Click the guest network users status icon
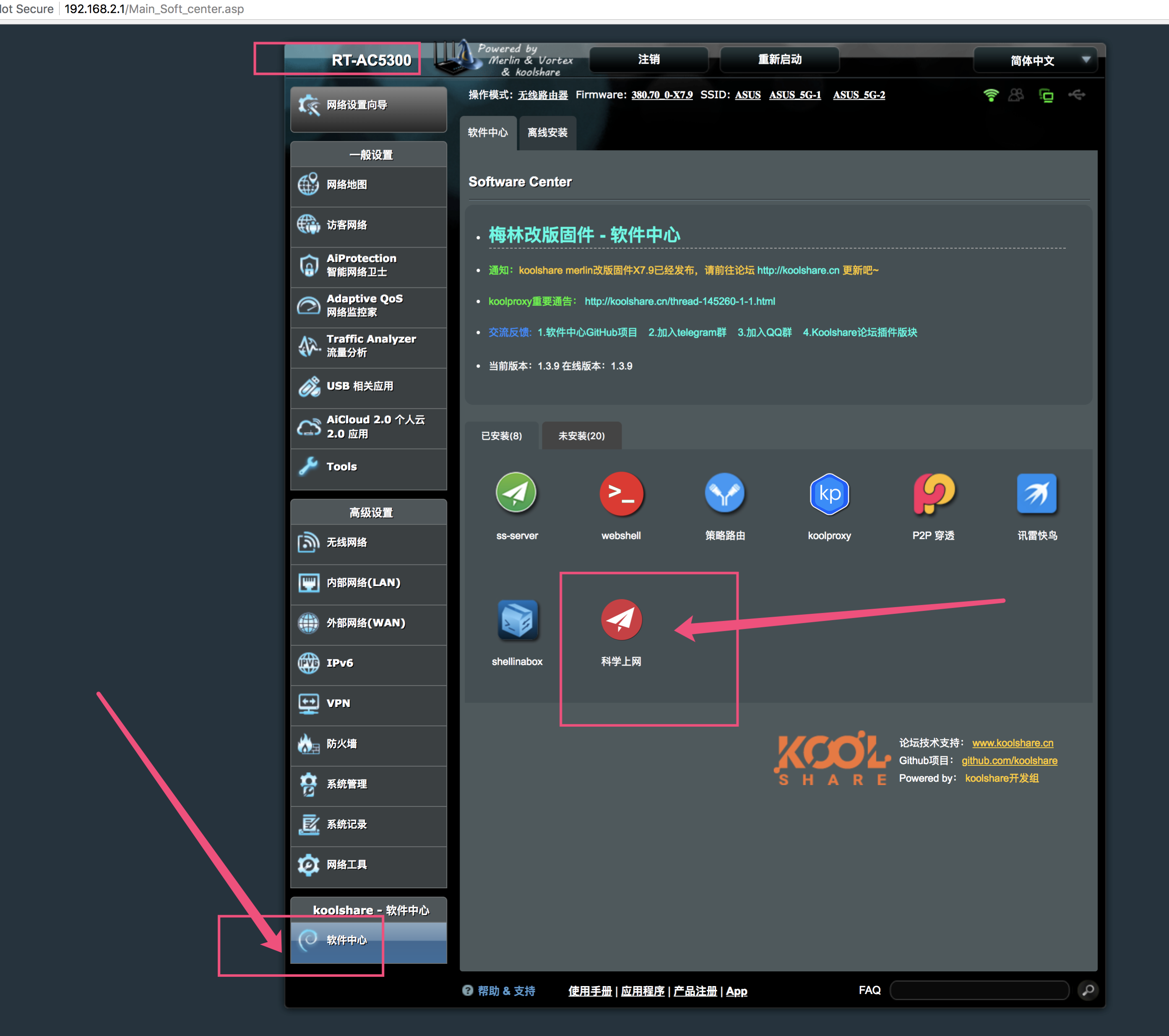The image size is (1169, 1036). 1016,95
